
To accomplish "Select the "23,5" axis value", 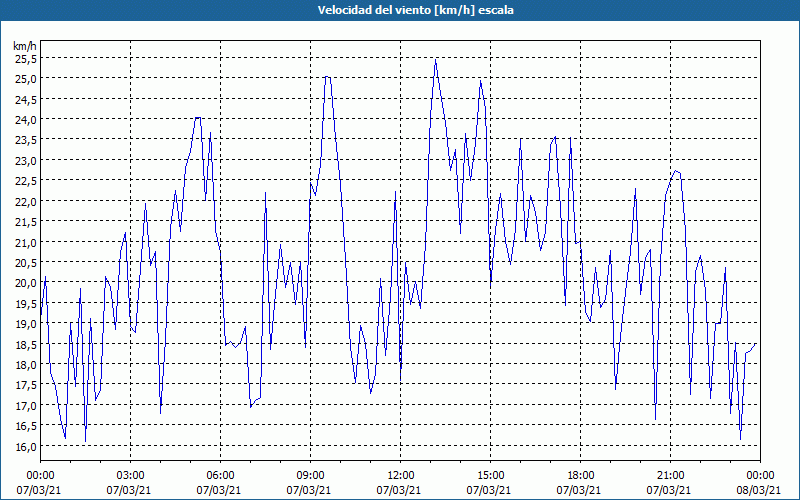I will [x=25, y=141].
